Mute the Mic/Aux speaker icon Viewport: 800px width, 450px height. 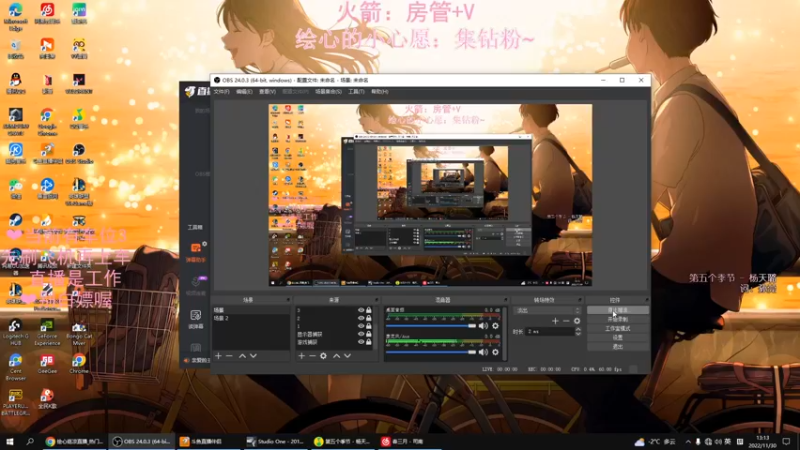(484, 352)
